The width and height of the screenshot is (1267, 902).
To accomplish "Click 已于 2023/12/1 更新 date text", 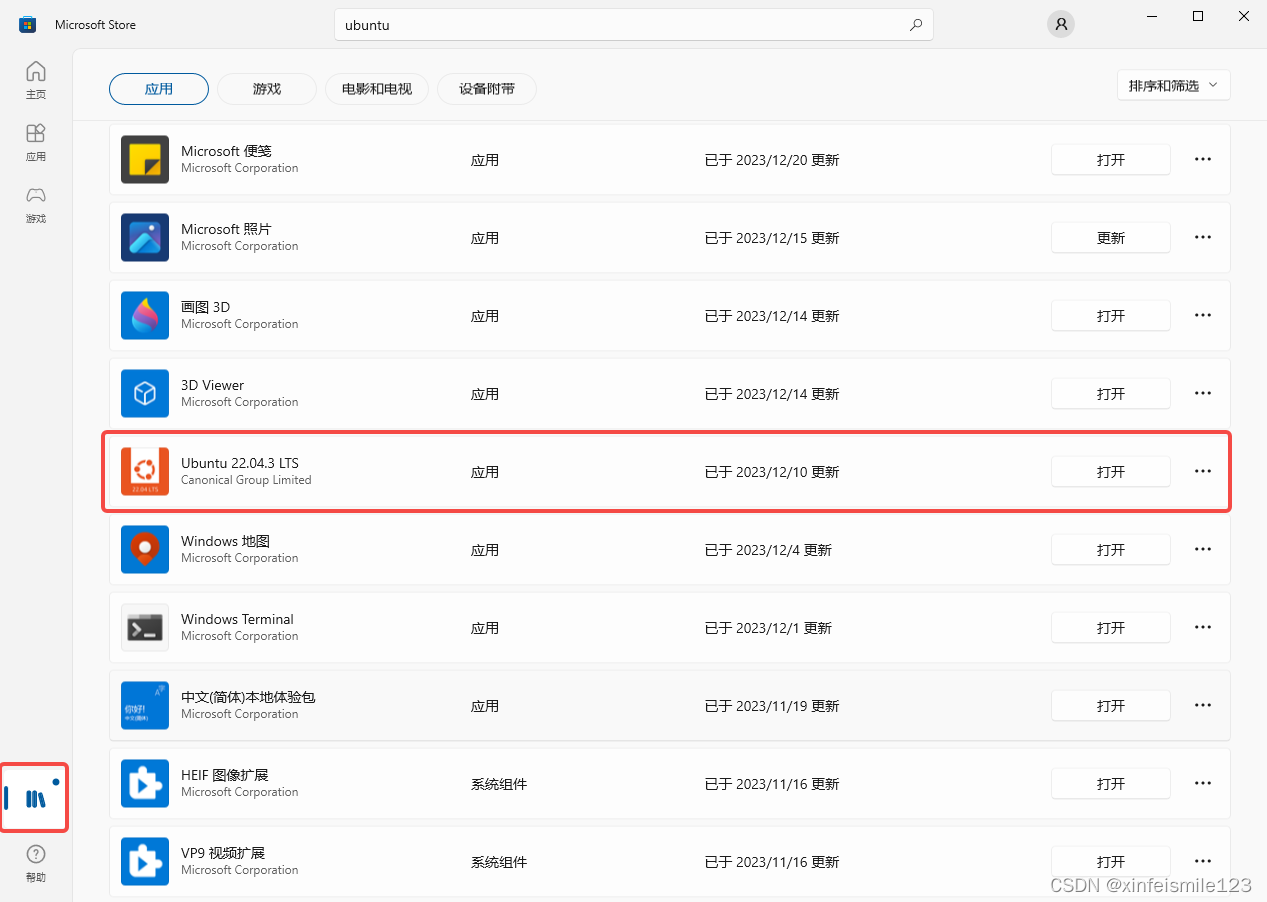I will [x=768, y=628].
